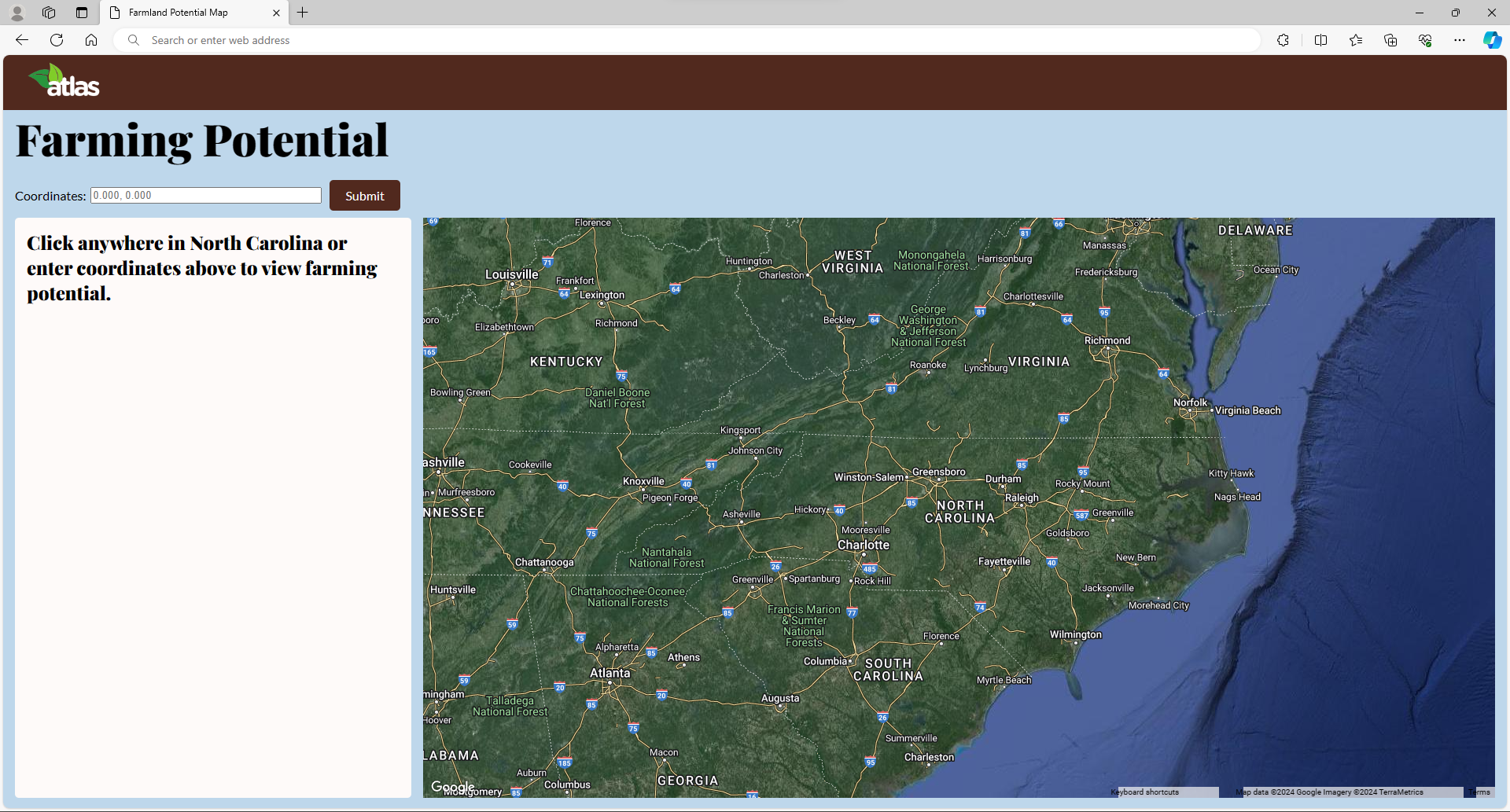This screenshot has height=812, width=1510.
Task: Click the browser address bar
Action: click(692, 40)
